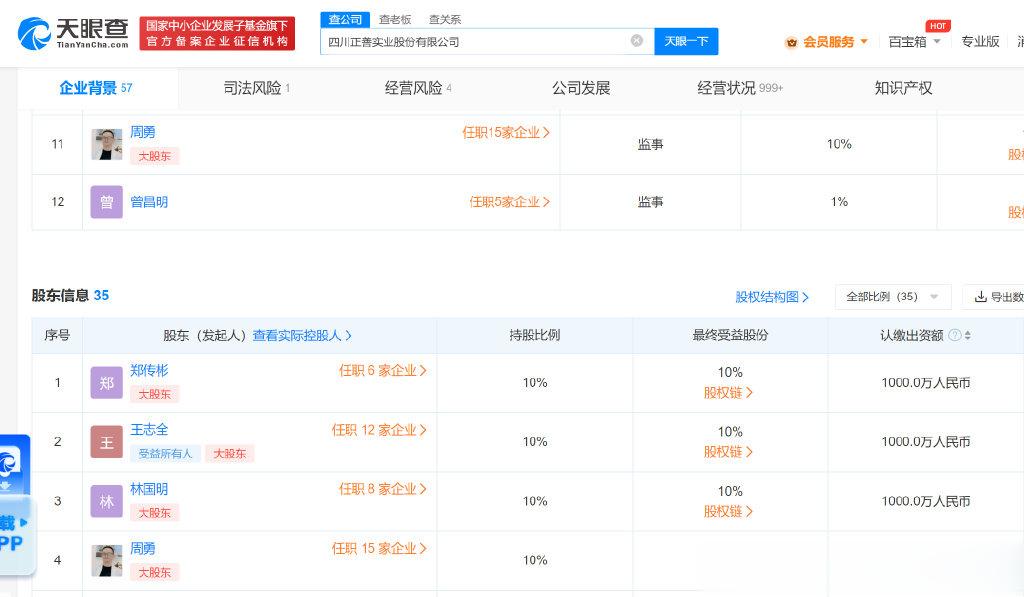The height and width of the screenshot is (597, 1024).
Task: Click the 天眼一下 search button
Action: pos(686,41)
